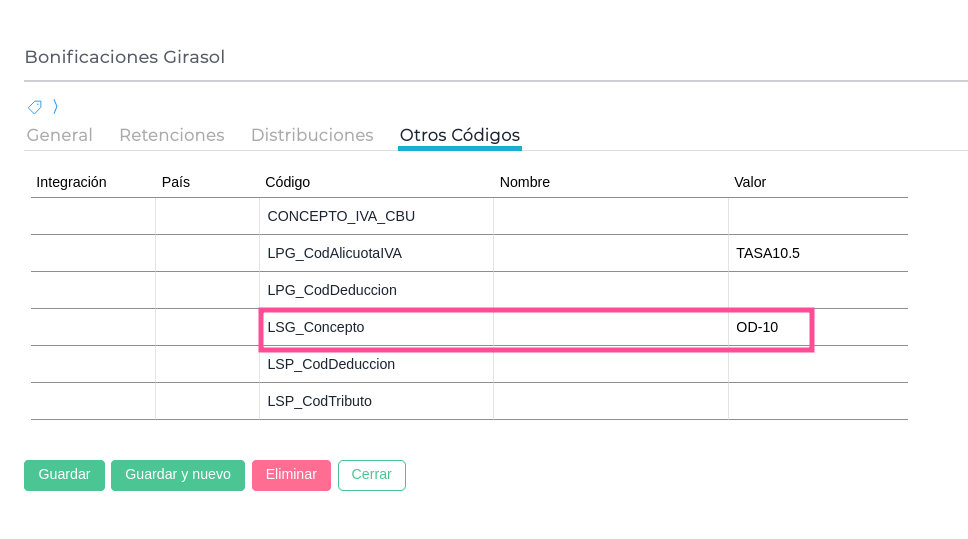The width and height of the screenshot is (968, 539).
Task: Open the General tab
Action: click(x=59, y=135)
